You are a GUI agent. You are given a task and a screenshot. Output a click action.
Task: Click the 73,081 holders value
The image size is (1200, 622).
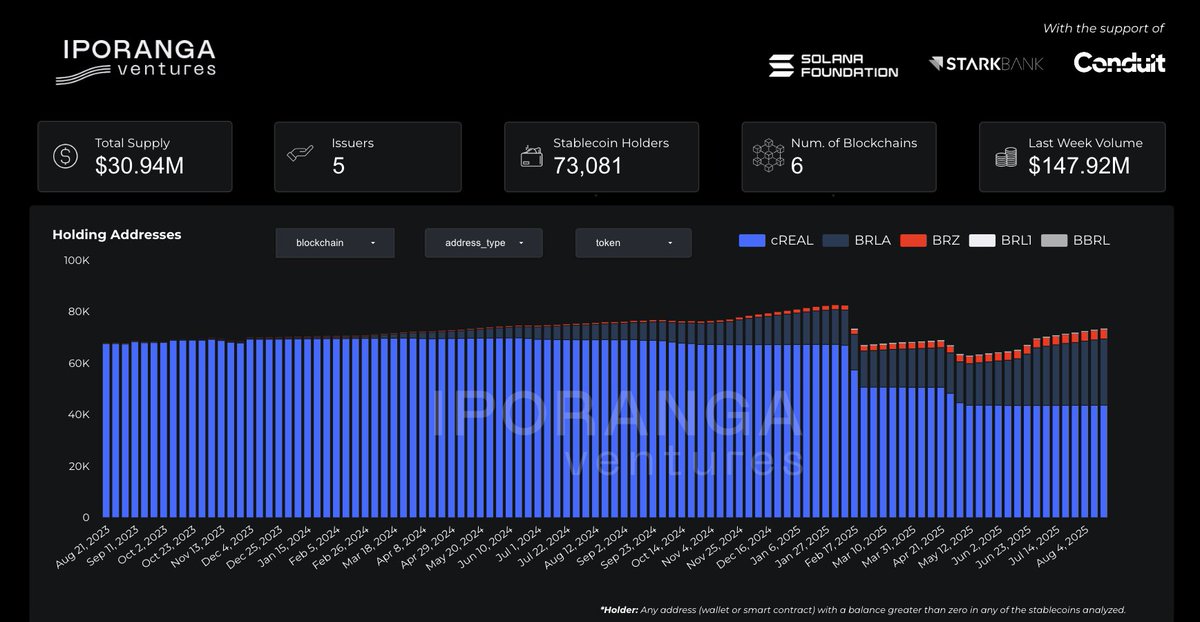pos(588,167)
